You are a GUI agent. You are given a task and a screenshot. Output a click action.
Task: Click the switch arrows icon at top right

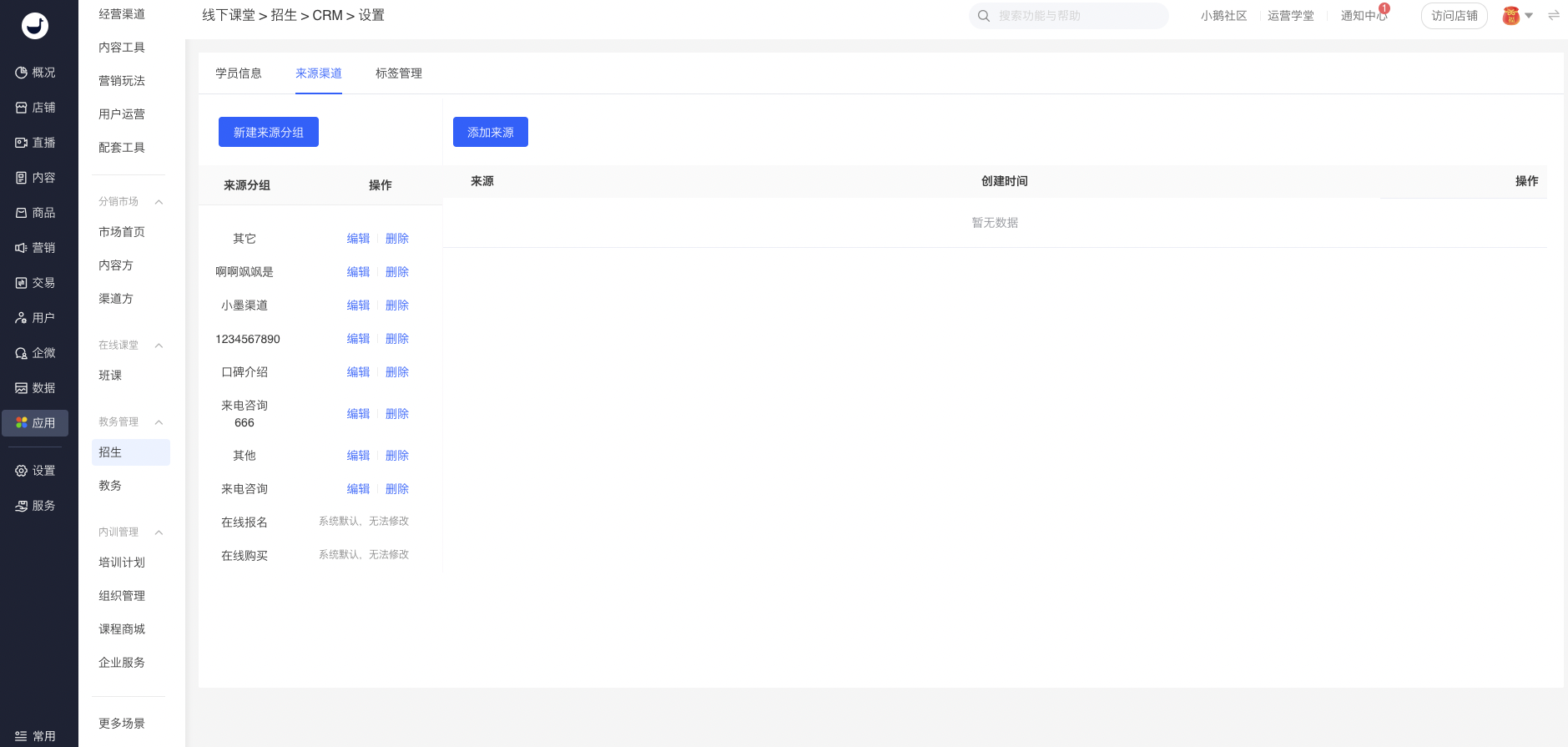point(1554,16)
